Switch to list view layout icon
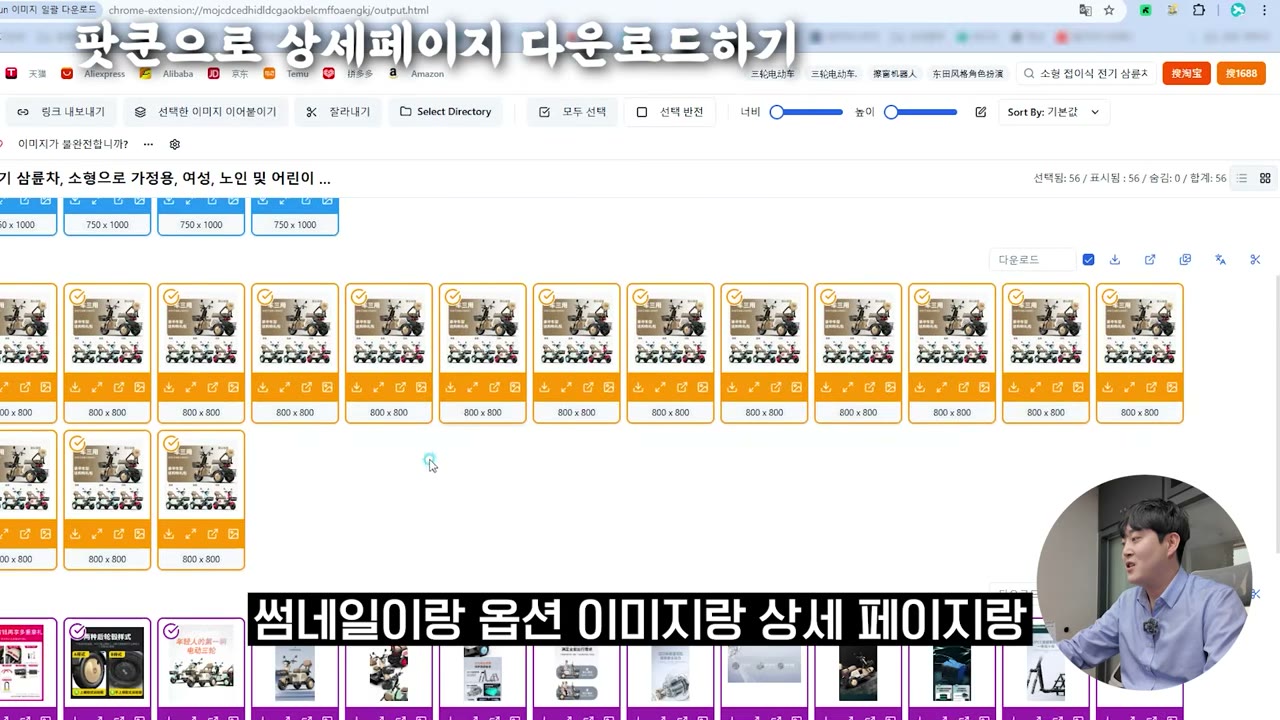Viewport: 1280px width, 720px height. coord(1242,178)
